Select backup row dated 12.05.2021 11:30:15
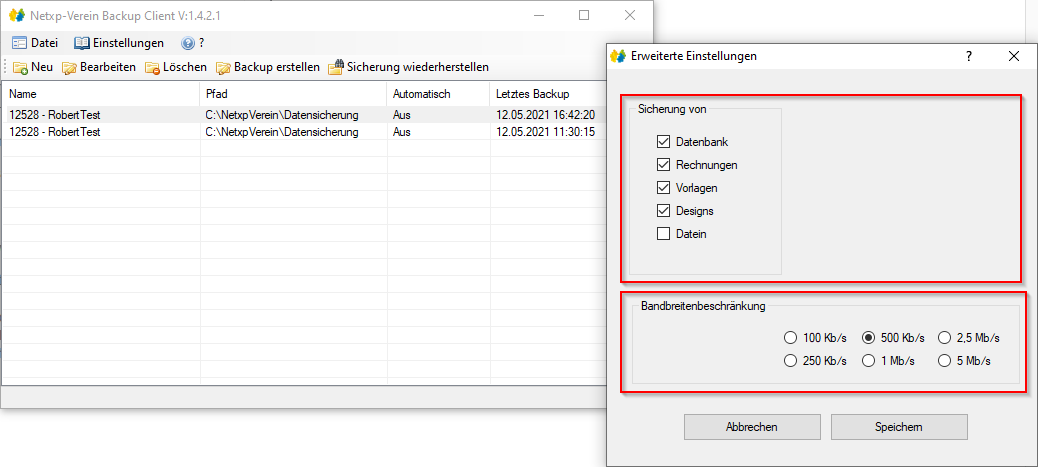Screen dimensions: 1038x467 305,132
